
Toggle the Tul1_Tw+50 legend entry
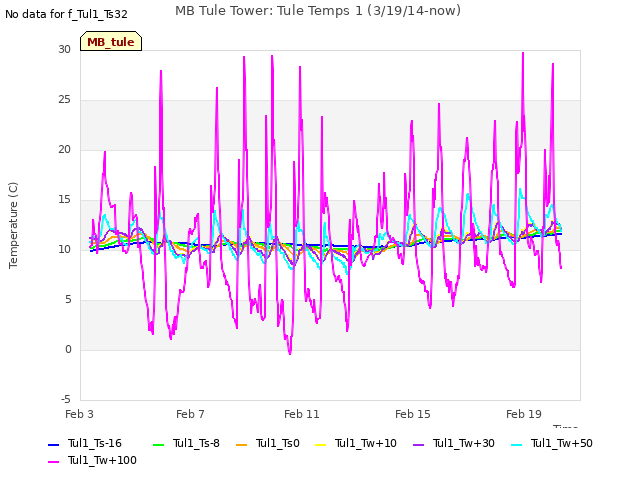552,443
